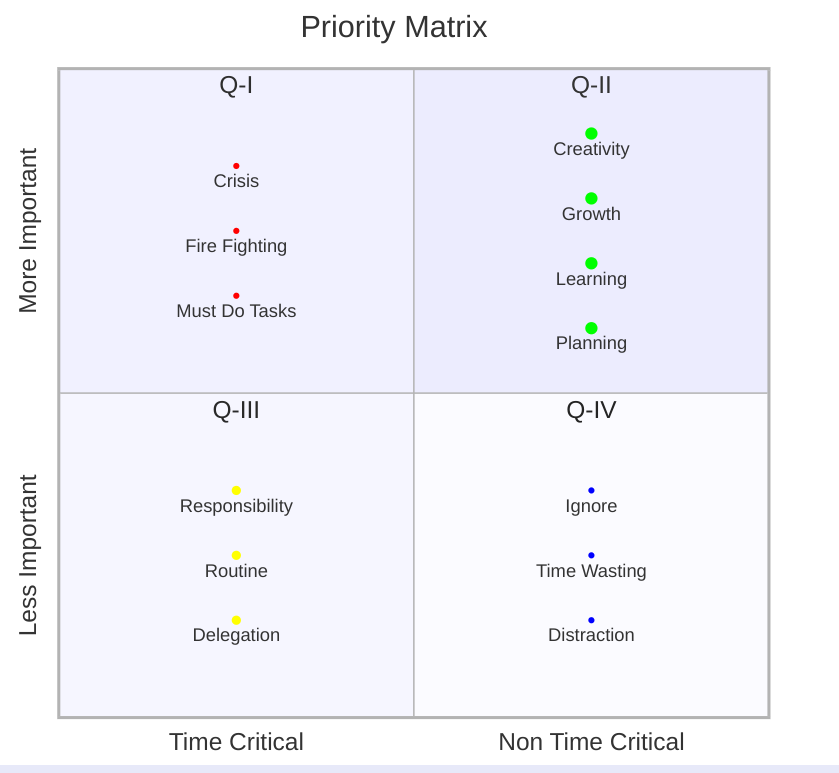
Task: Click the Time Critical axis label
Action: click(x=236, y=742)
